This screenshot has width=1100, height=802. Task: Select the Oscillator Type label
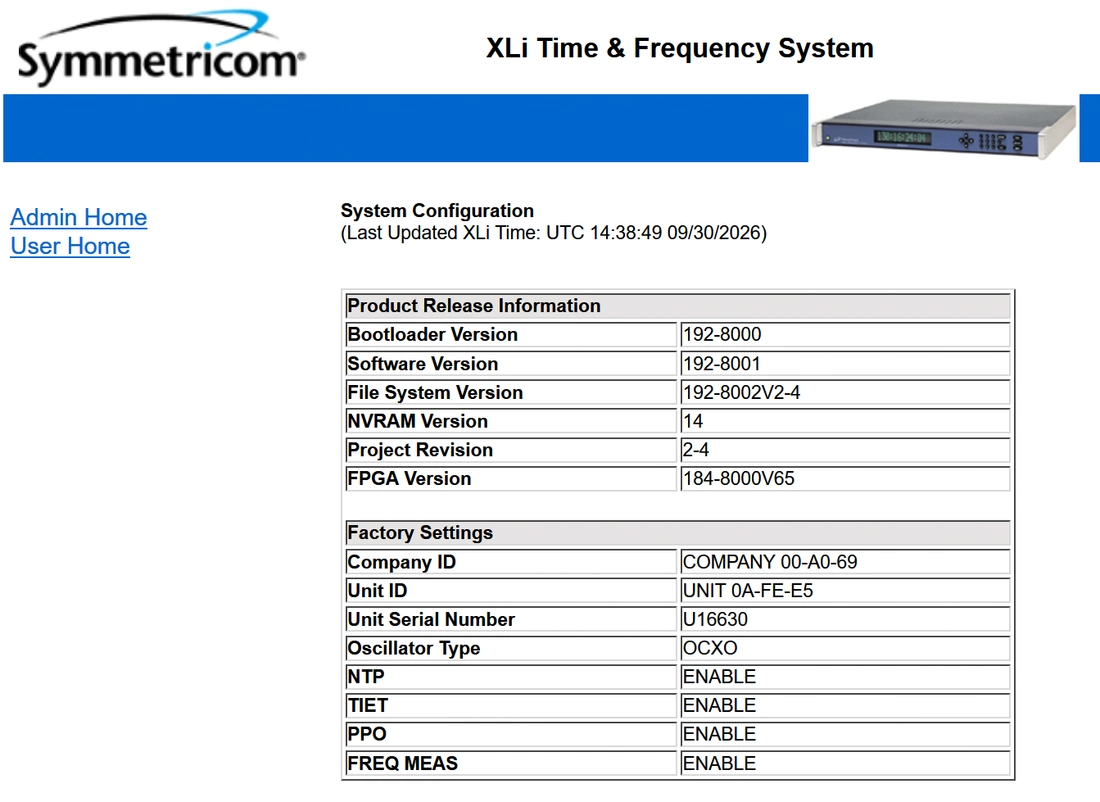coord(414,648)
